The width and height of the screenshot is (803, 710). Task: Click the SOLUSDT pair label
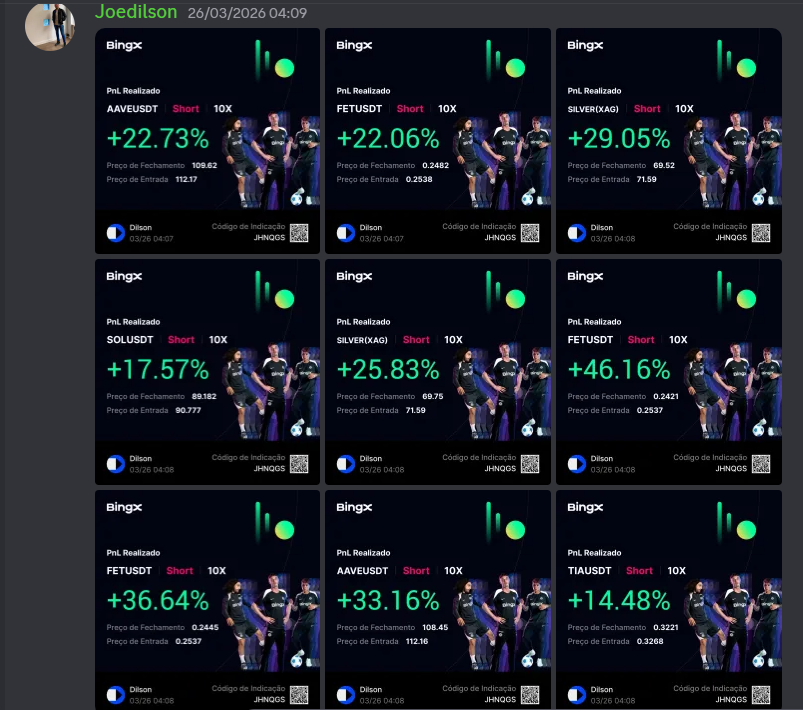[x=130, y=340]
